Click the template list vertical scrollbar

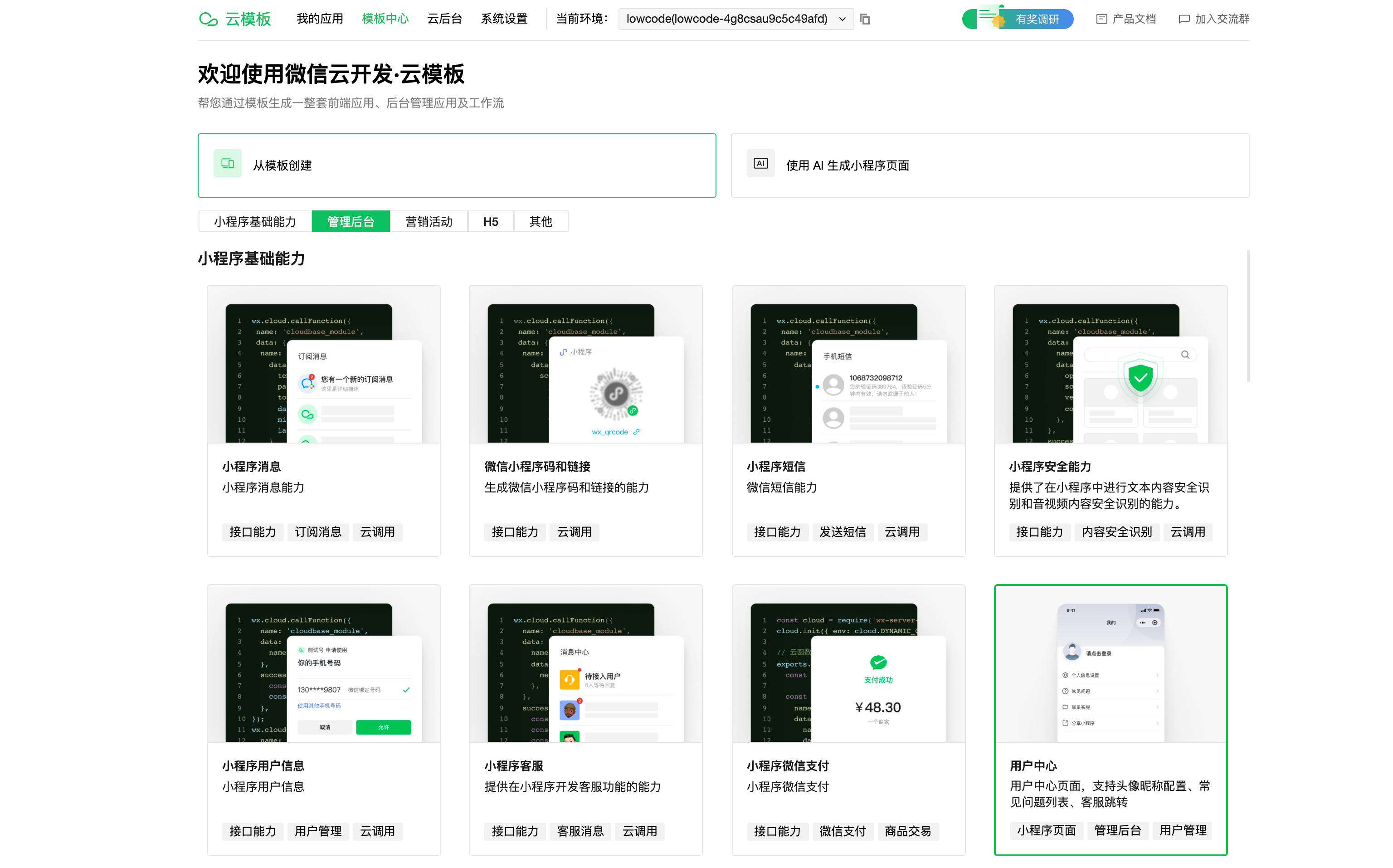pos(1248,316)
